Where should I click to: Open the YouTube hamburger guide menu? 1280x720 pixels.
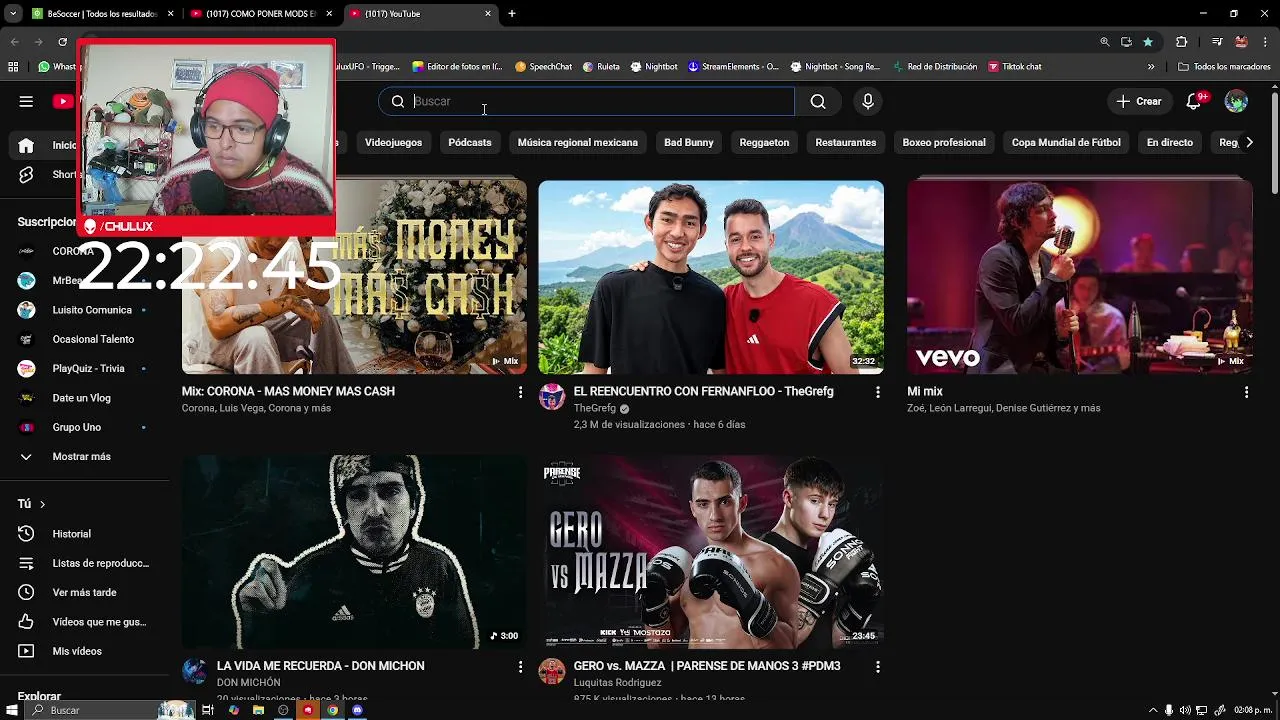tap(26, 101)
